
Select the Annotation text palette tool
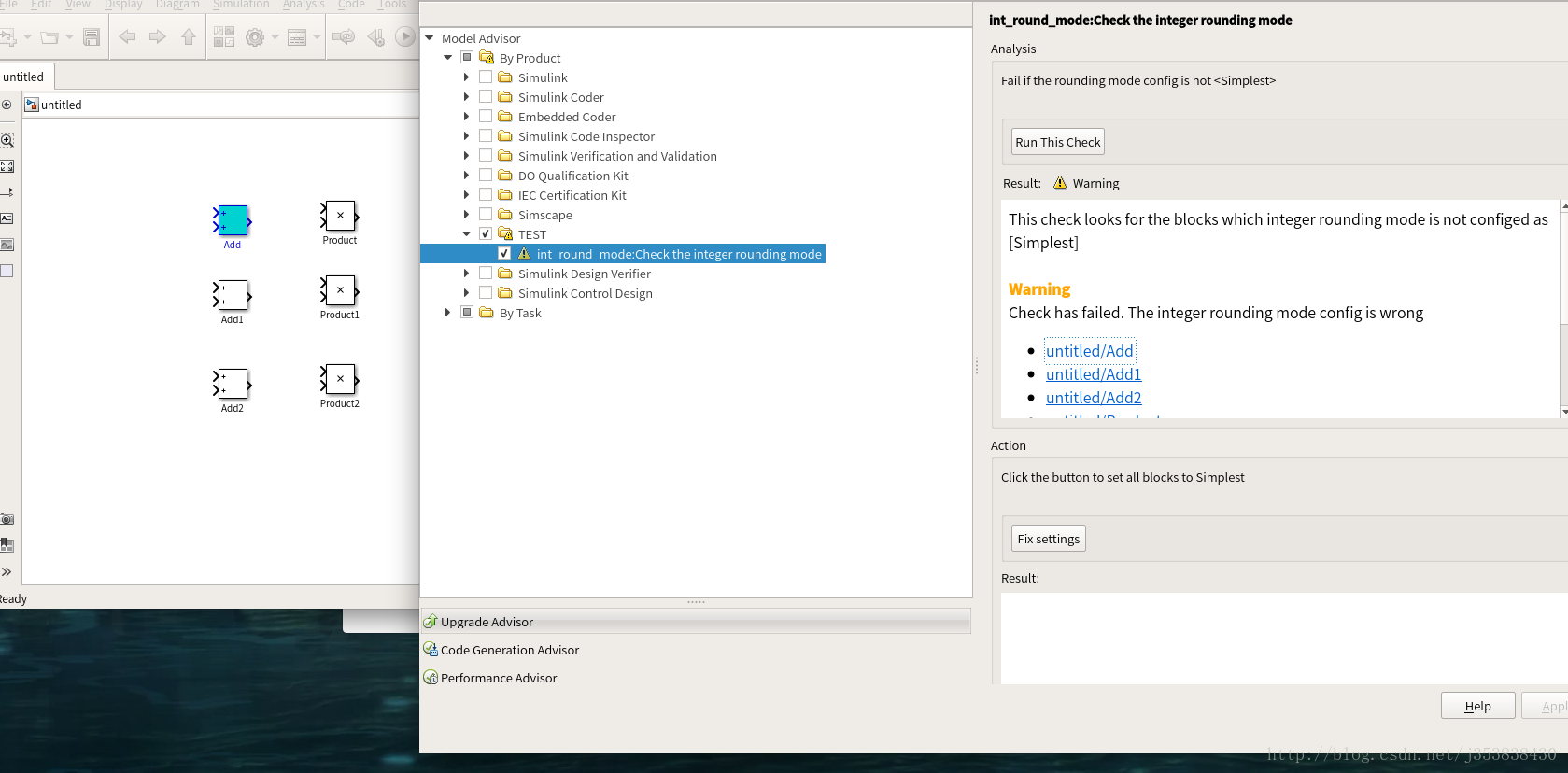point(7,218)
